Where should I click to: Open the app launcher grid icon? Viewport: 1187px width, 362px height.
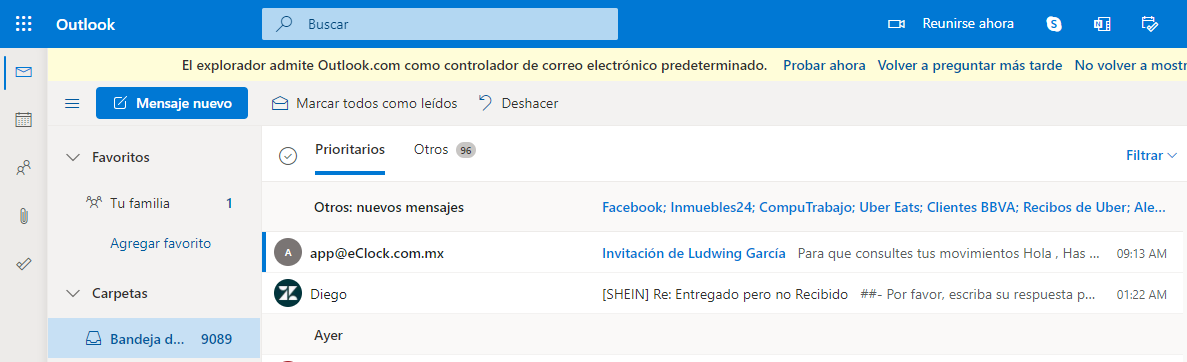click(23, 23)
